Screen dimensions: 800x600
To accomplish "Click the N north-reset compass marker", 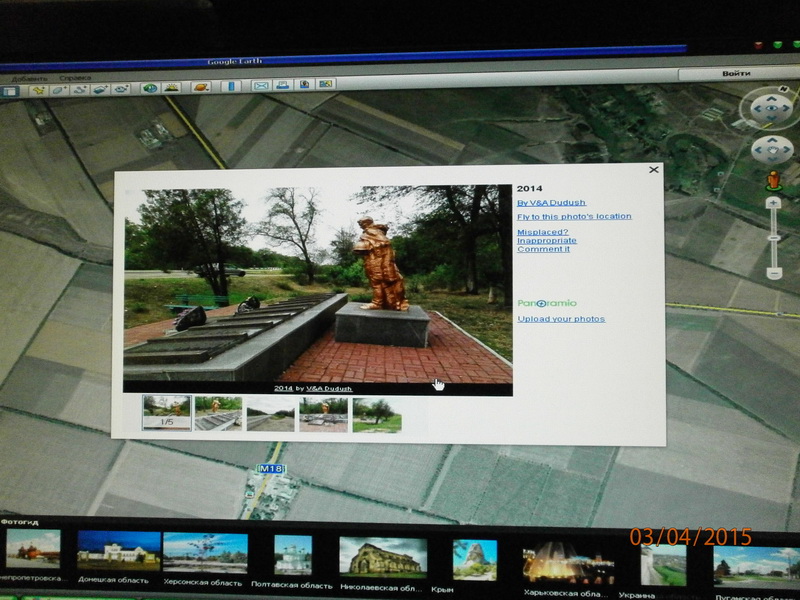I will coord(784,89).
